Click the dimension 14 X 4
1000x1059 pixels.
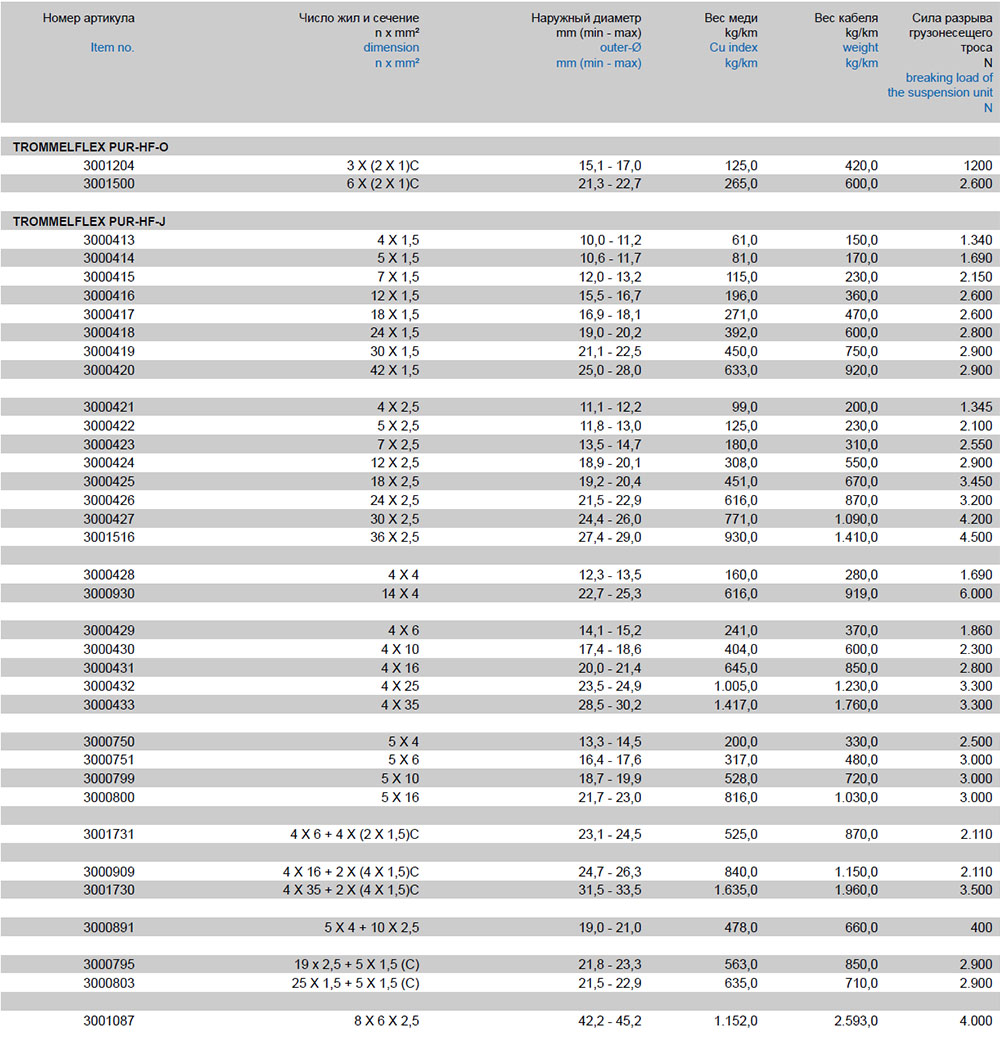pyautogui.click(x=400, y=594)
